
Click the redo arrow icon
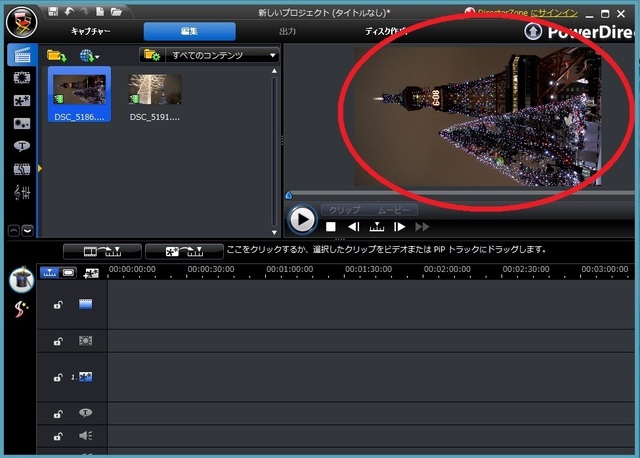pos(84,11)
